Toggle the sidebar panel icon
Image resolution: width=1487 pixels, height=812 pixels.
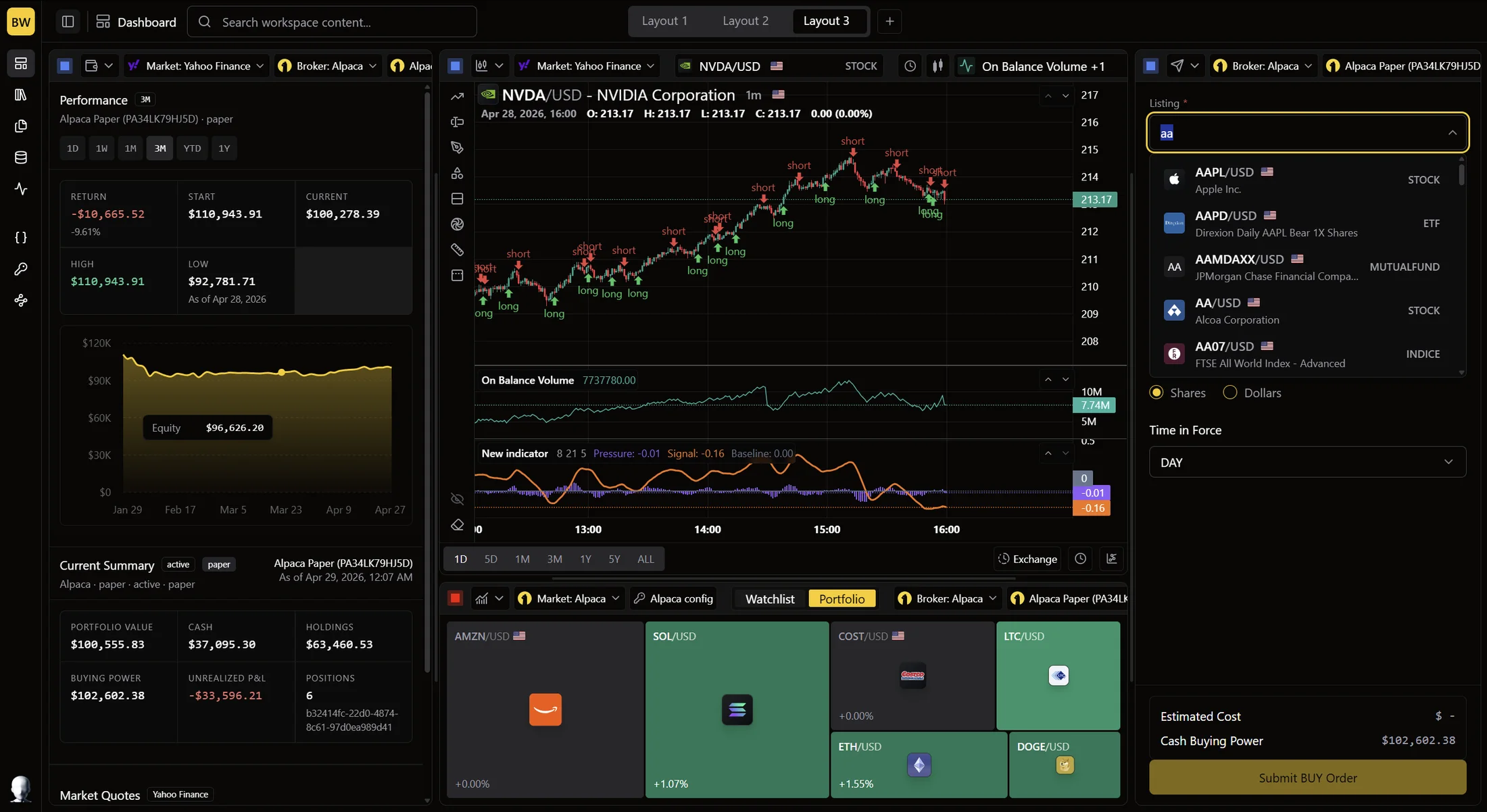pyautogui.click(x=68, y=22)
